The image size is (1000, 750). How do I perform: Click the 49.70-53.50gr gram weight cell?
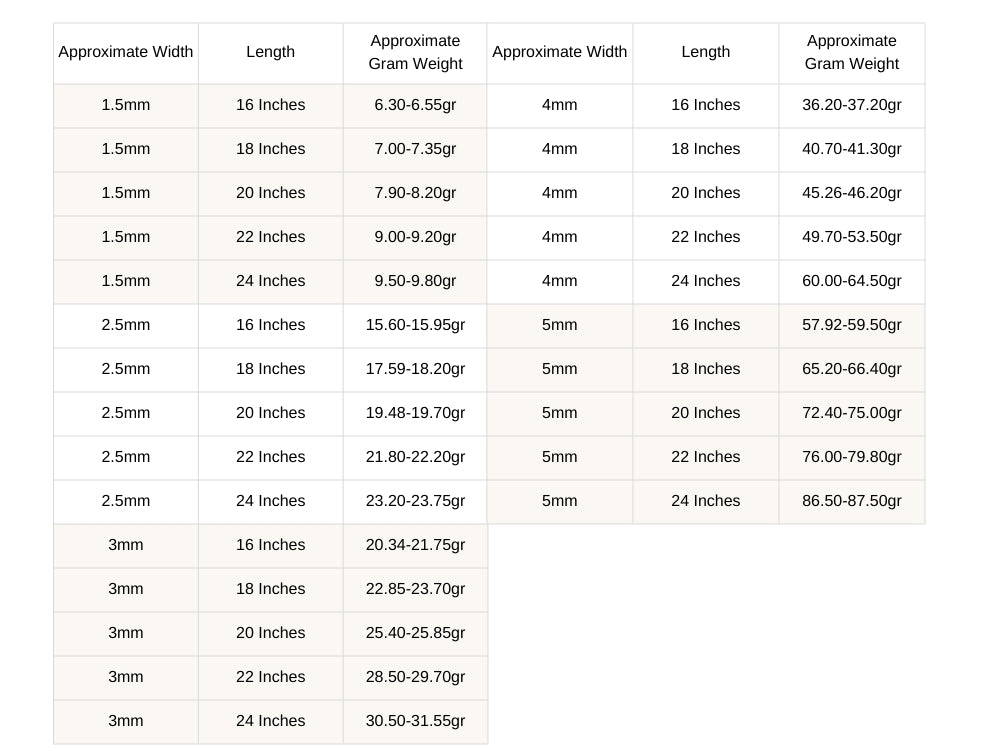coord(851,237)
